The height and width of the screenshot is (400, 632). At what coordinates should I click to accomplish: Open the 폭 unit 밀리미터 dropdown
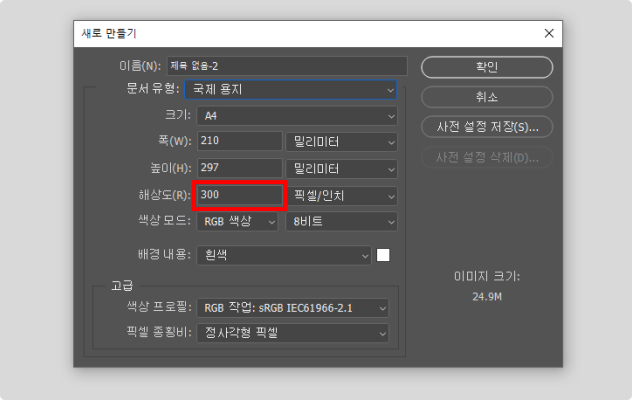[341, 142]
